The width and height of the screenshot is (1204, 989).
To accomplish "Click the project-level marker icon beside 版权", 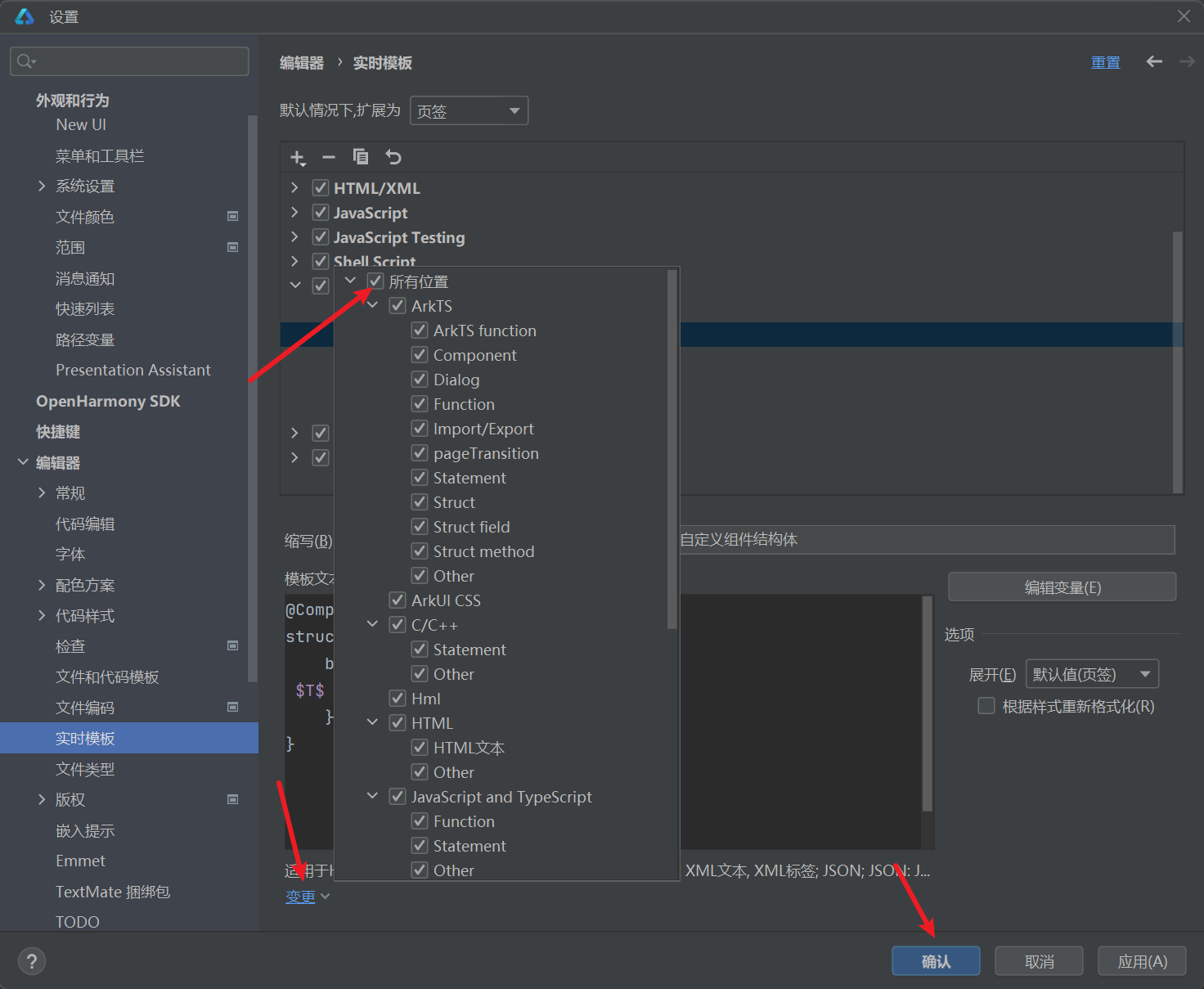I will [232, 800].
